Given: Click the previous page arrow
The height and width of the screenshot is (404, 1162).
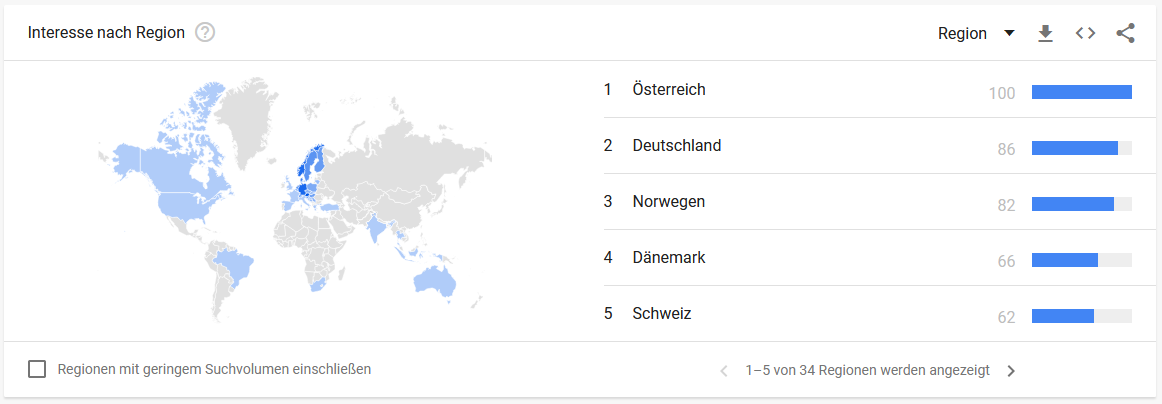Looking at the screenshot, I should pos(724,371).
